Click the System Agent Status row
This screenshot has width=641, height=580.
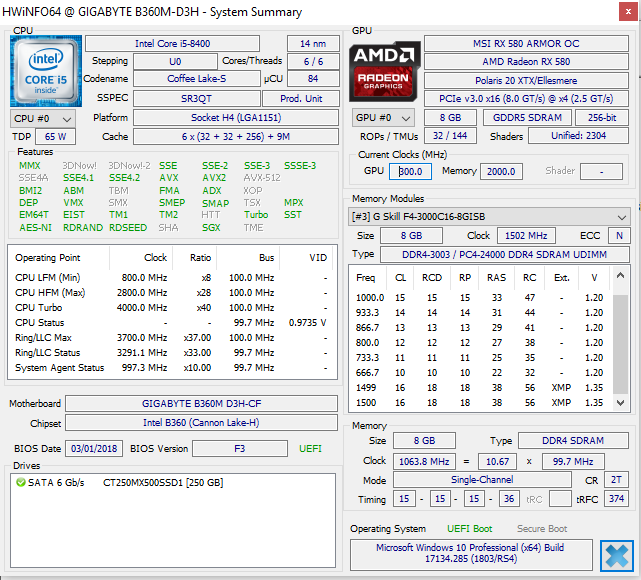tap(172, 367)
